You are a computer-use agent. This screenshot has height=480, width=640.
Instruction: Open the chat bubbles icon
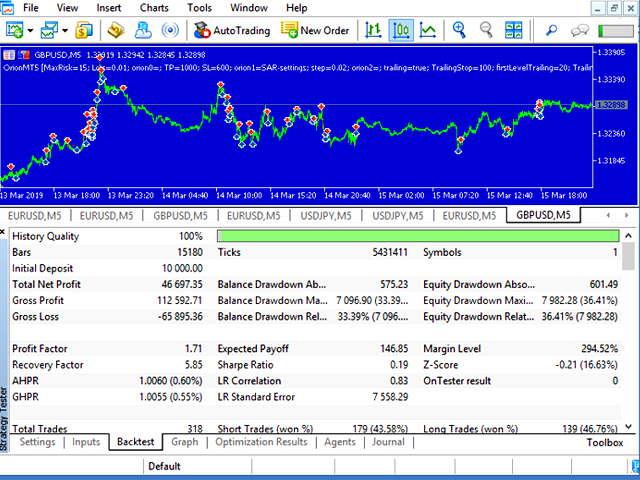[580, 30]
